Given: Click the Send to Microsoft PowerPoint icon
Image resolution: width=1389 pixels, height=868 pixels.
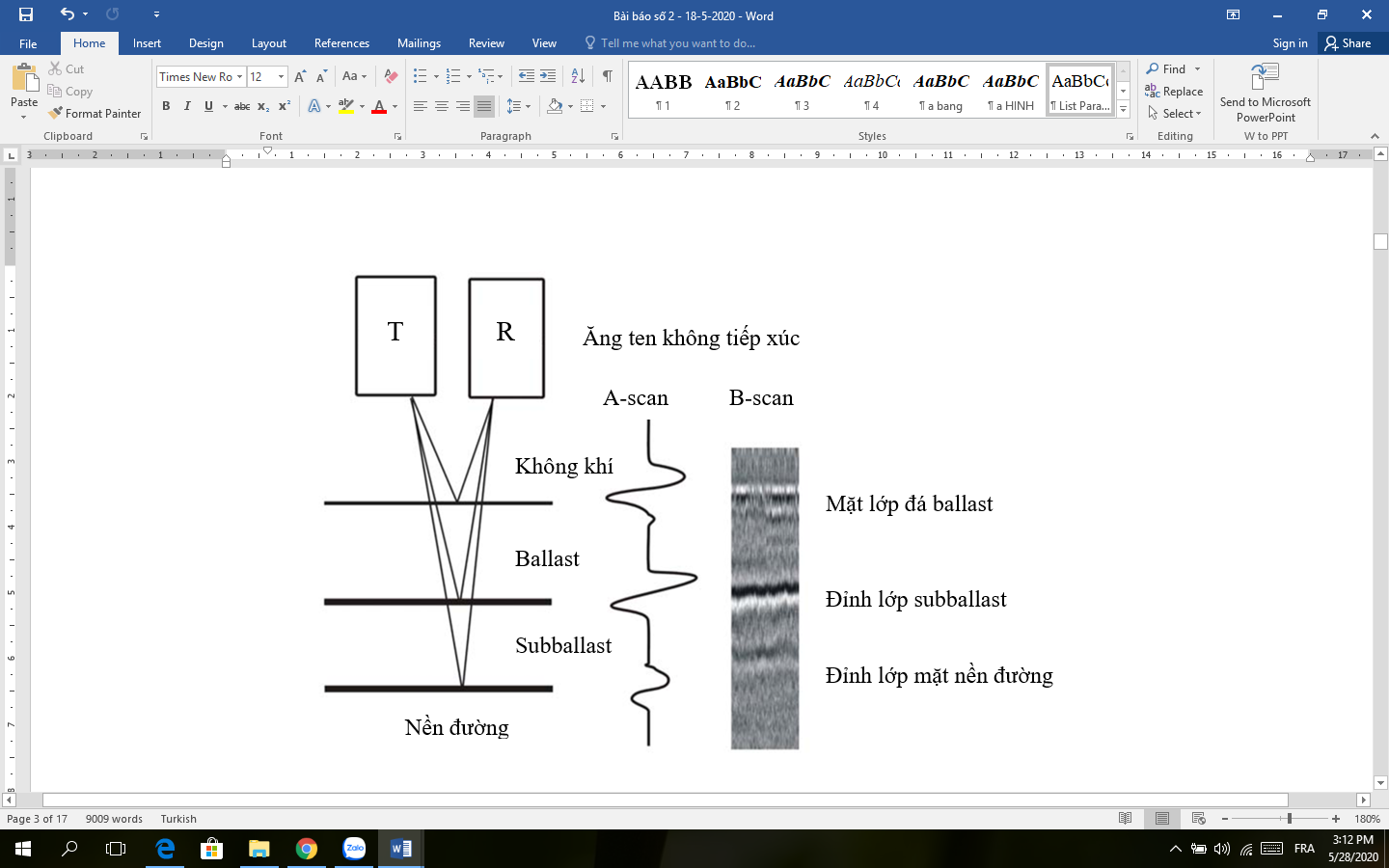Looking at the screenshot, I should [1265, 77].
